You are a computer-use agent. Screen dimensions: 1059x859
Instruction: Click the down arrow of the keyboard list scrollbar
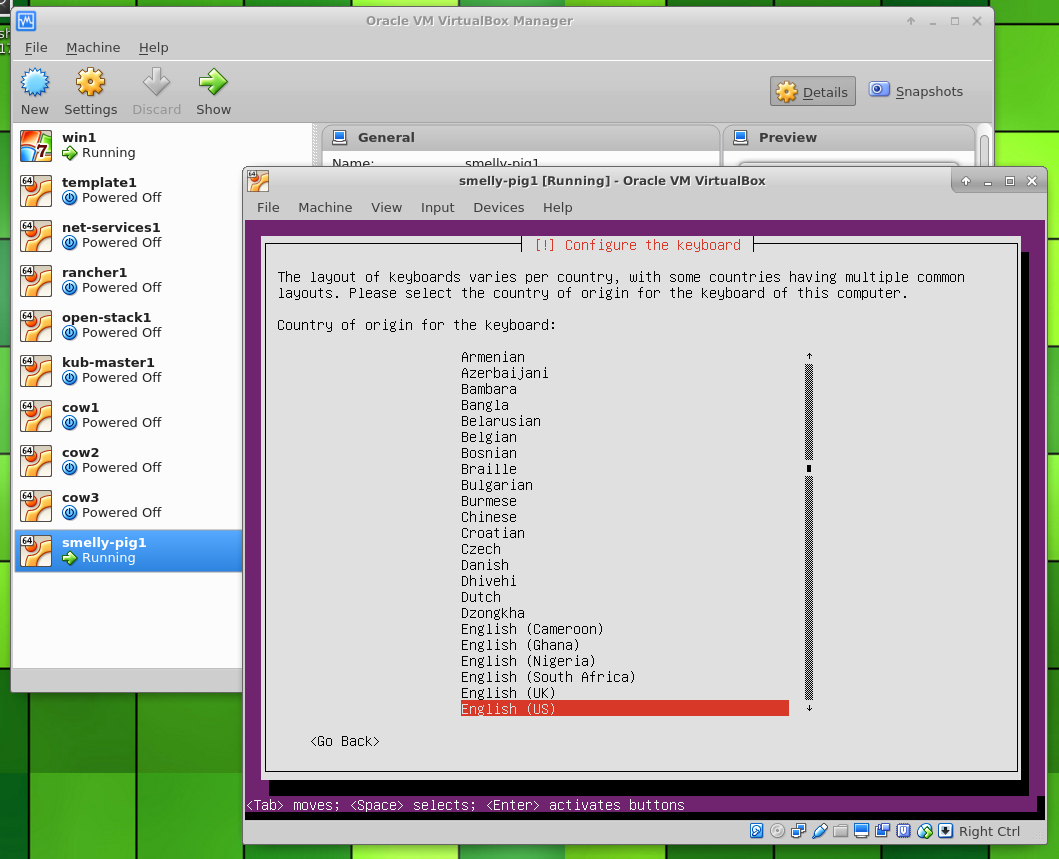pos(809,708)
